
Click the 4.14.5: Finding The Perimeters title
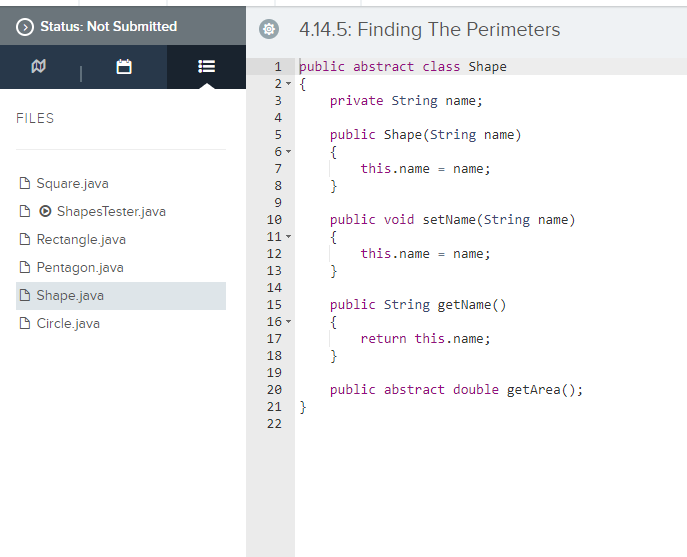429,29
